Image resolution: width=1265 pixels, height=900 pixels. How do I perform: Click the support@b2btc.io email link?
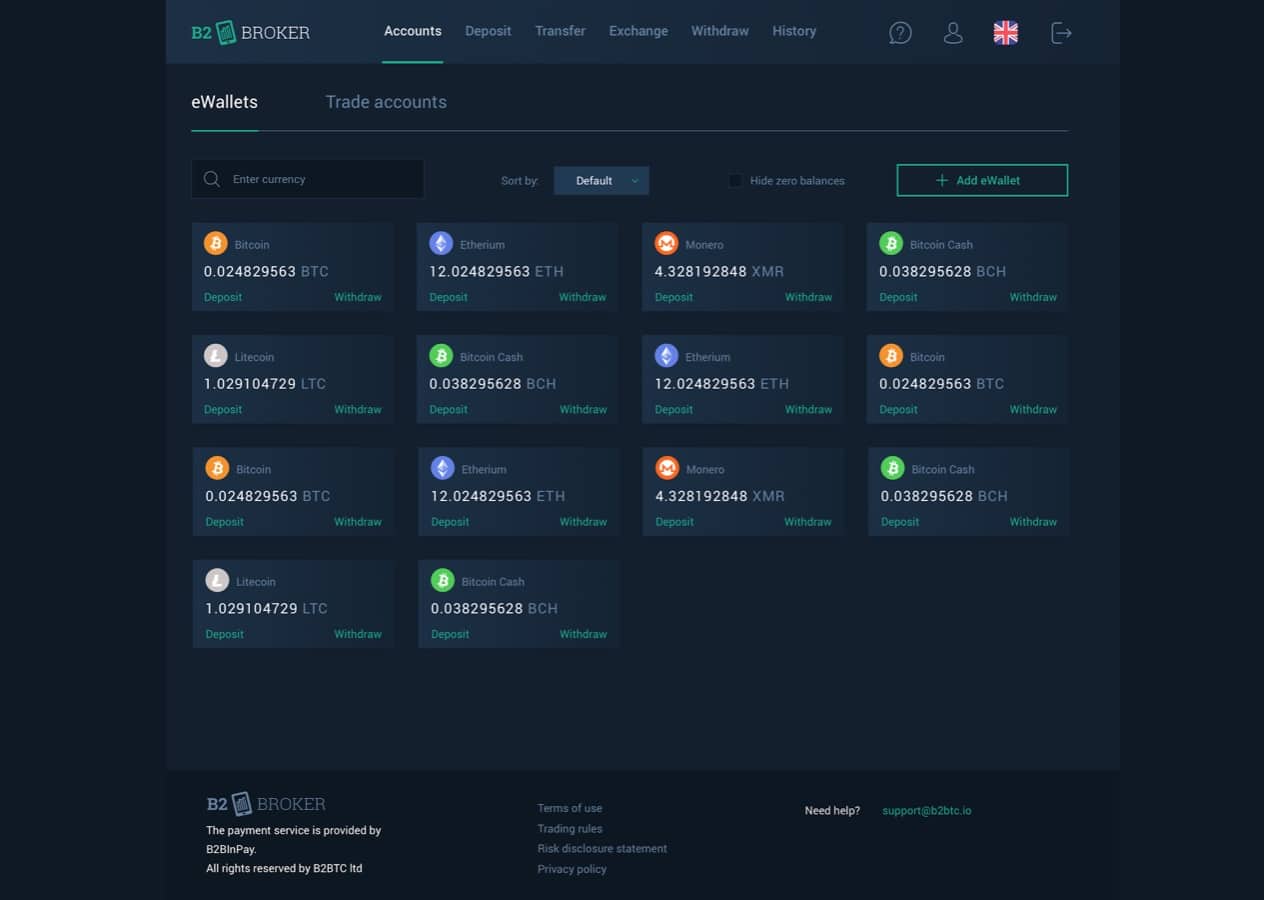click(926, 810)
